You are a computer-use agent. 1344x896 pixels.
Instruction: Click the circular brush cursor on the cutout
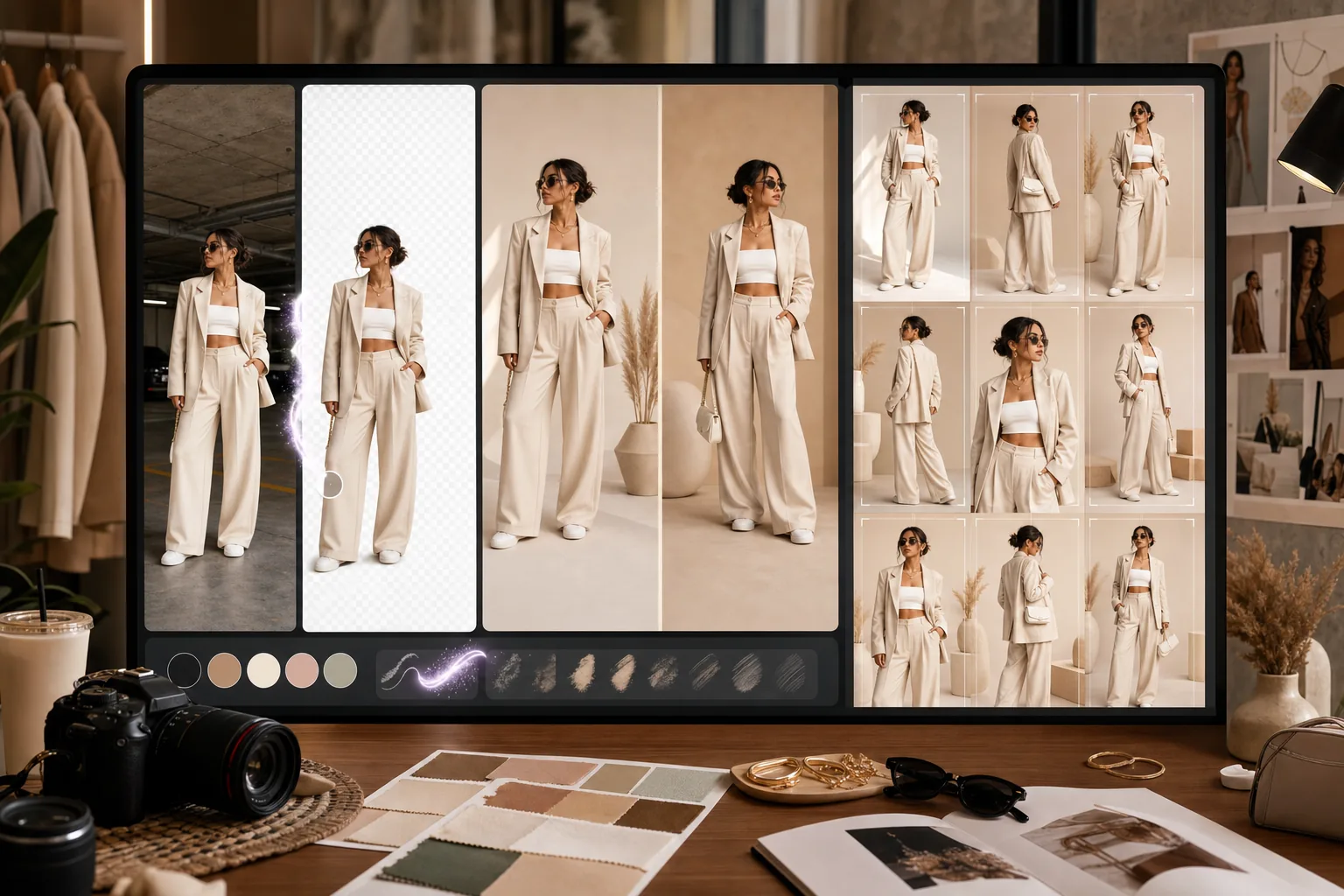(x=332, y=485)
